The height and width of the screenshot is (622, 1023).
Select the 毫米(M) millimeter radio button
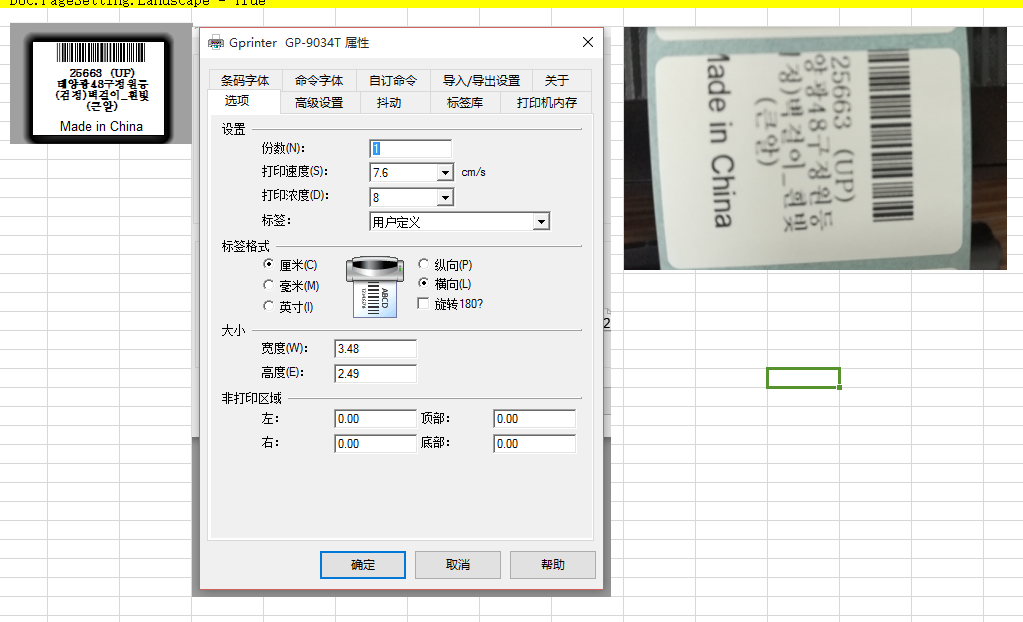click(x=268, y=285)
